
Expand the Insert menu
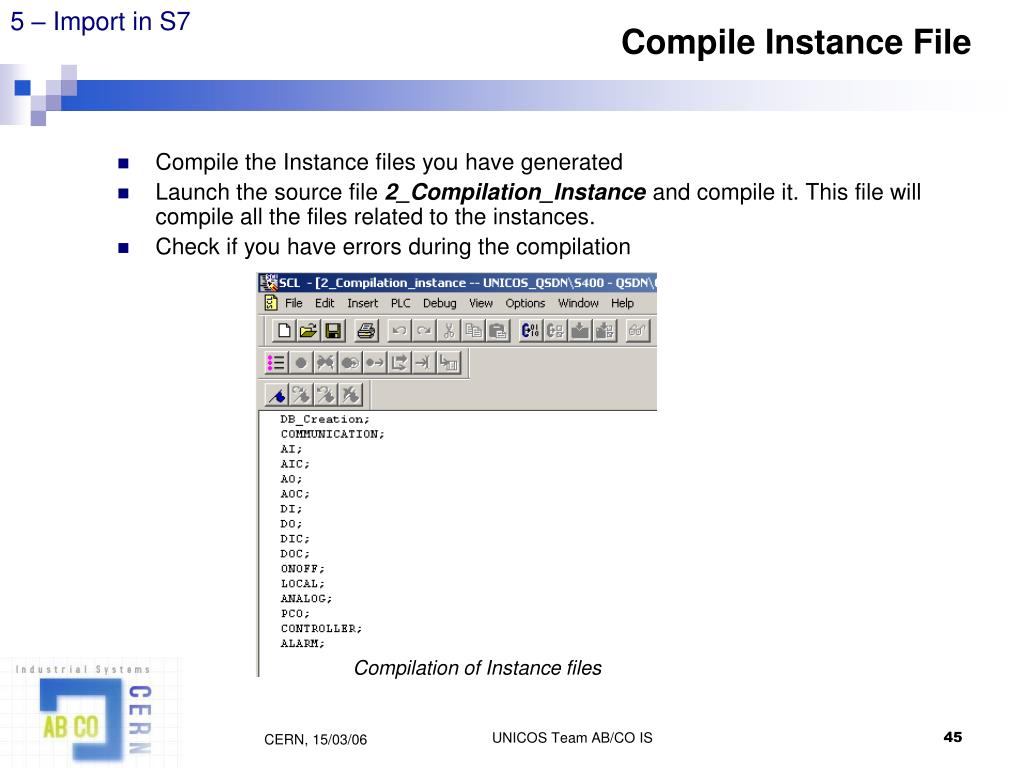(362, 303)
